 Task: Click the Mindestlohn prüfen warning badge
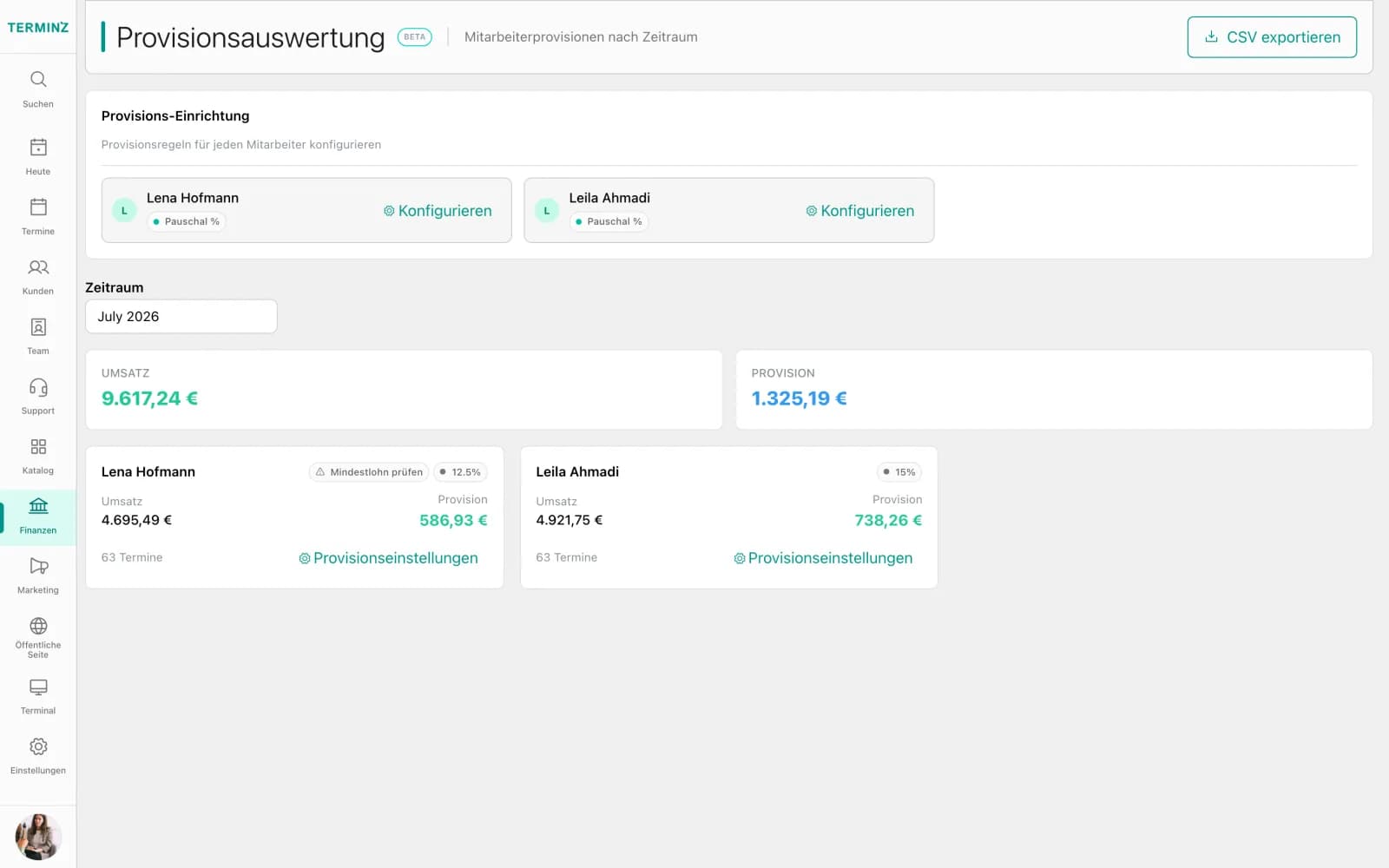pos(369,472)
